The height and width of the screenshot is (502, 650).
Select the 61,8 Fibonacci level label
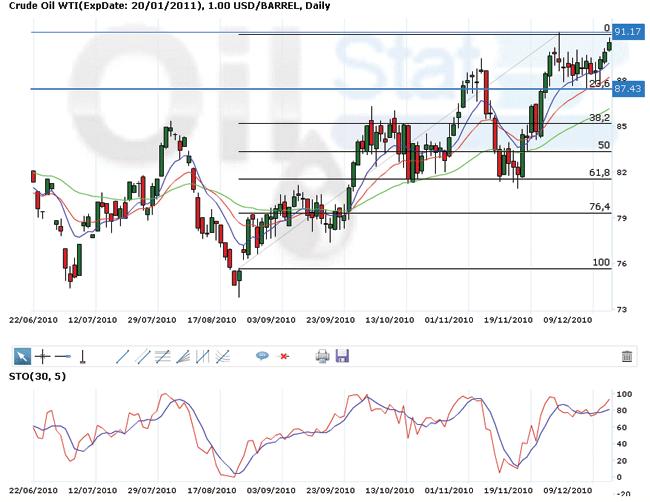(x=598, y=173)
